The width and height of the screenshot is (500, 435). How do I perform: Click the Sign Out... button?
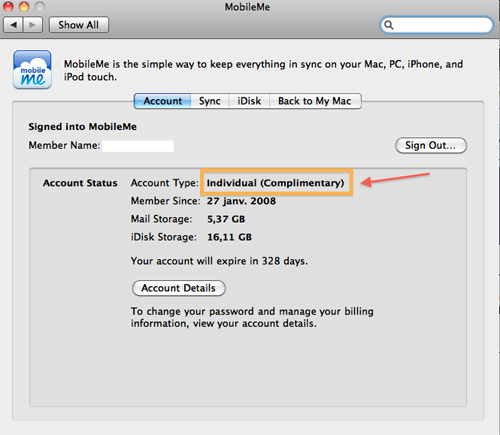pyautogui.click(x=431, y=146)
